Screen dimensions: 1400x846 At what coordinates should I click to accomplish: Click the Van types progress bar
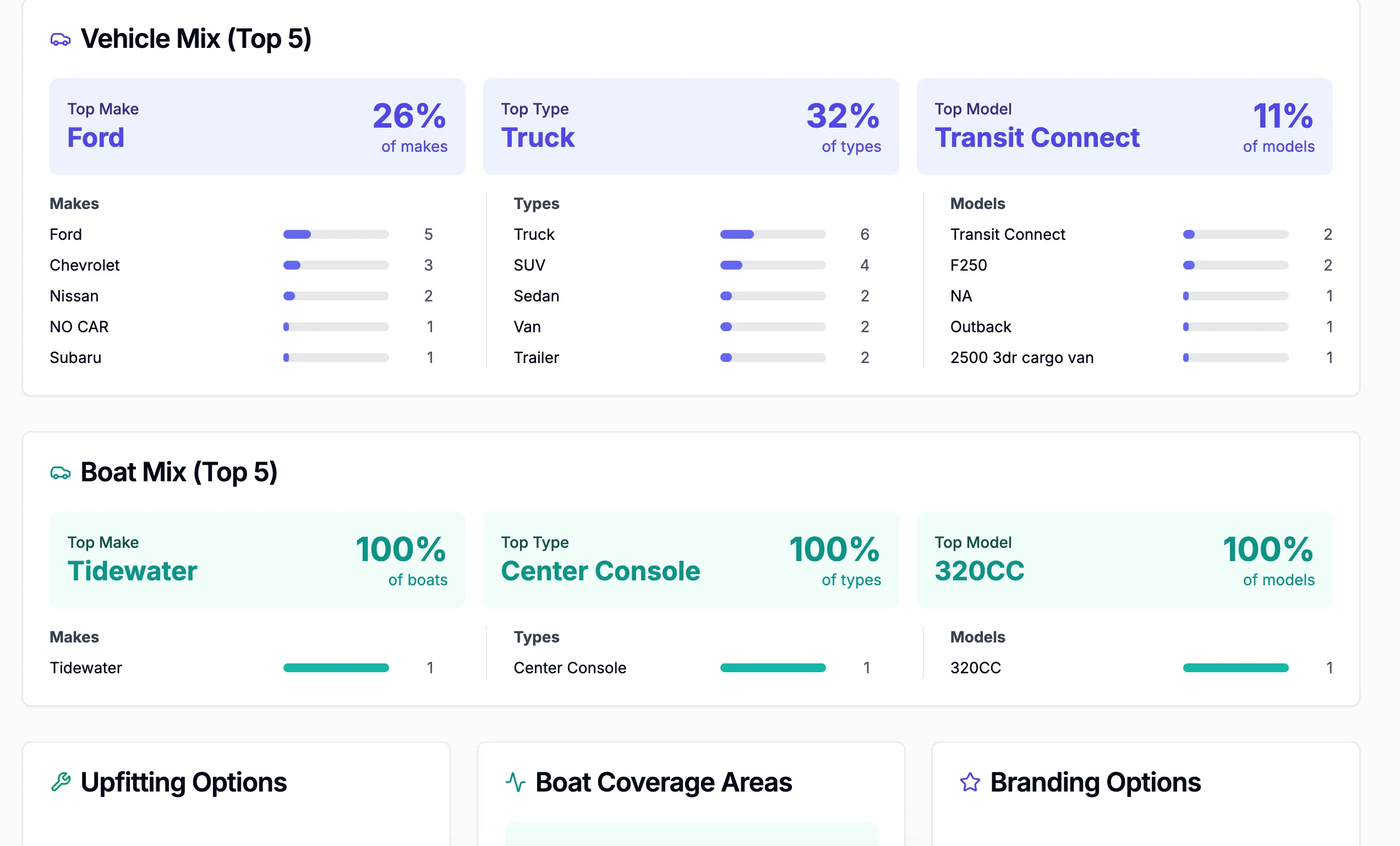[x=773, y=327]
